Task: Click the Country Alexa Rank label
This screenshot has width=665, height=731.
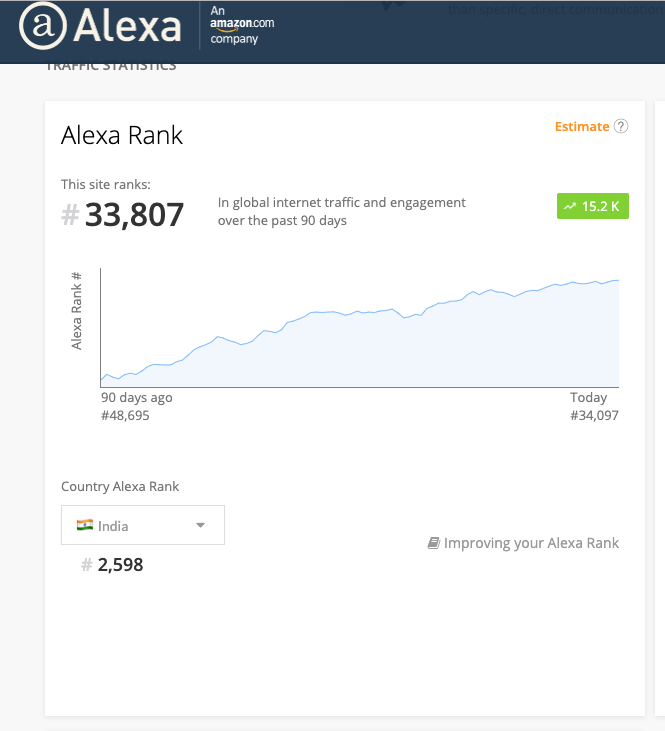Action: pyautogui.click(x=120, y=487)
